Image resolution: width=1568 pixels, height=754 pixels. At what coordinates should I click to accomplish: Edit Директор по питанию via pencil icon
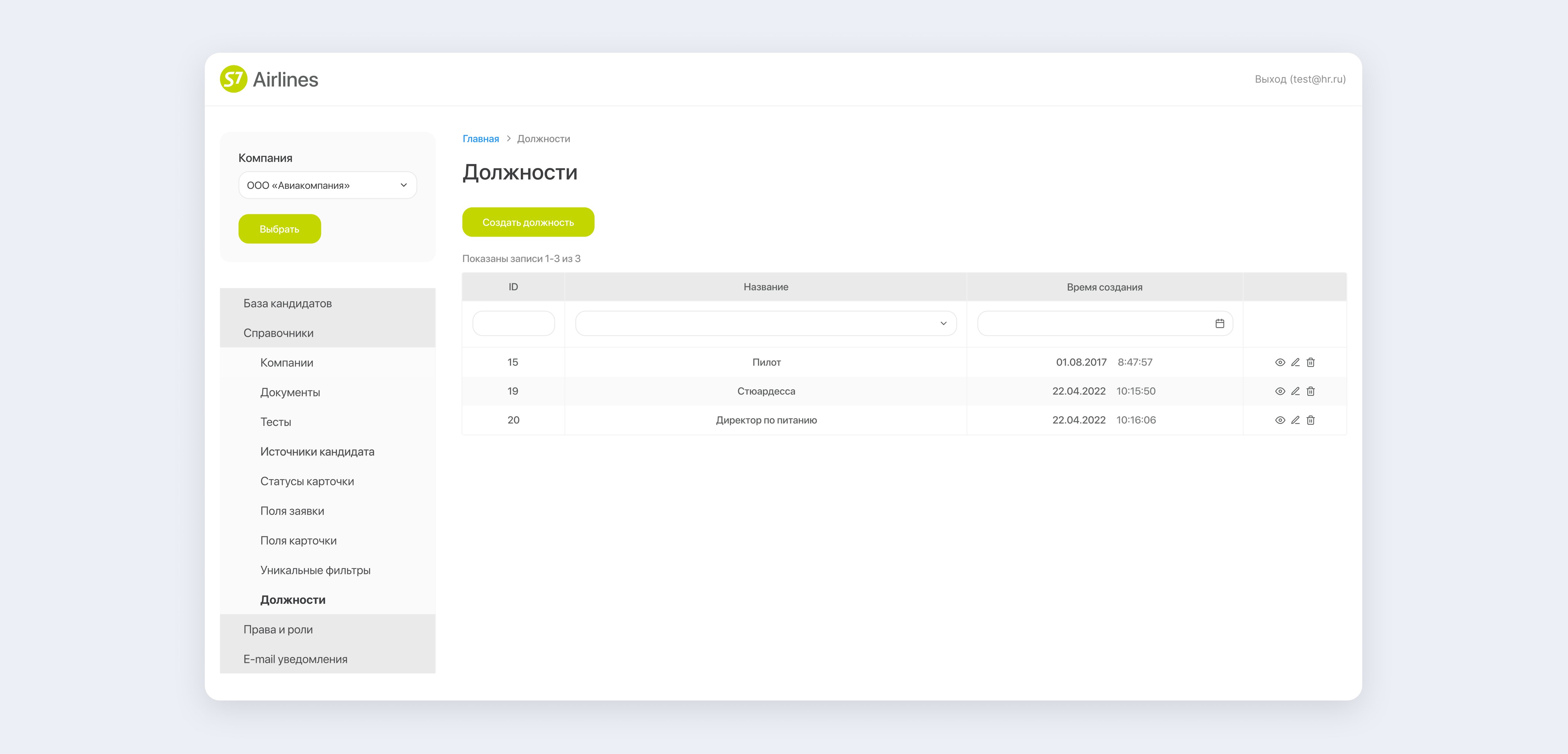pyautogui.click(x=1295, y=420)
